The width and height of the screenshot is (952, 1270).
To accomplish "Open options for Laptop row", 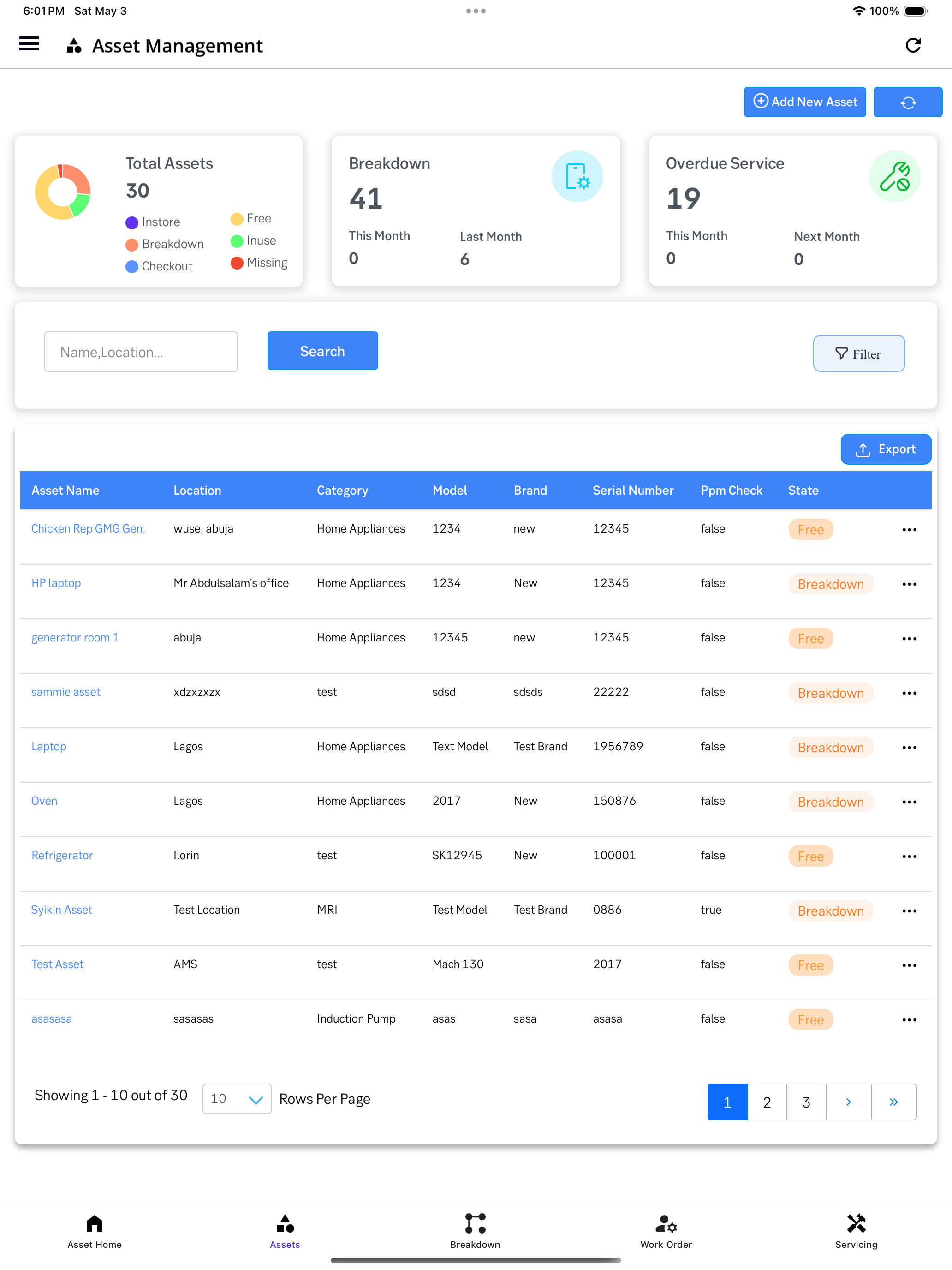I will 909,748.
